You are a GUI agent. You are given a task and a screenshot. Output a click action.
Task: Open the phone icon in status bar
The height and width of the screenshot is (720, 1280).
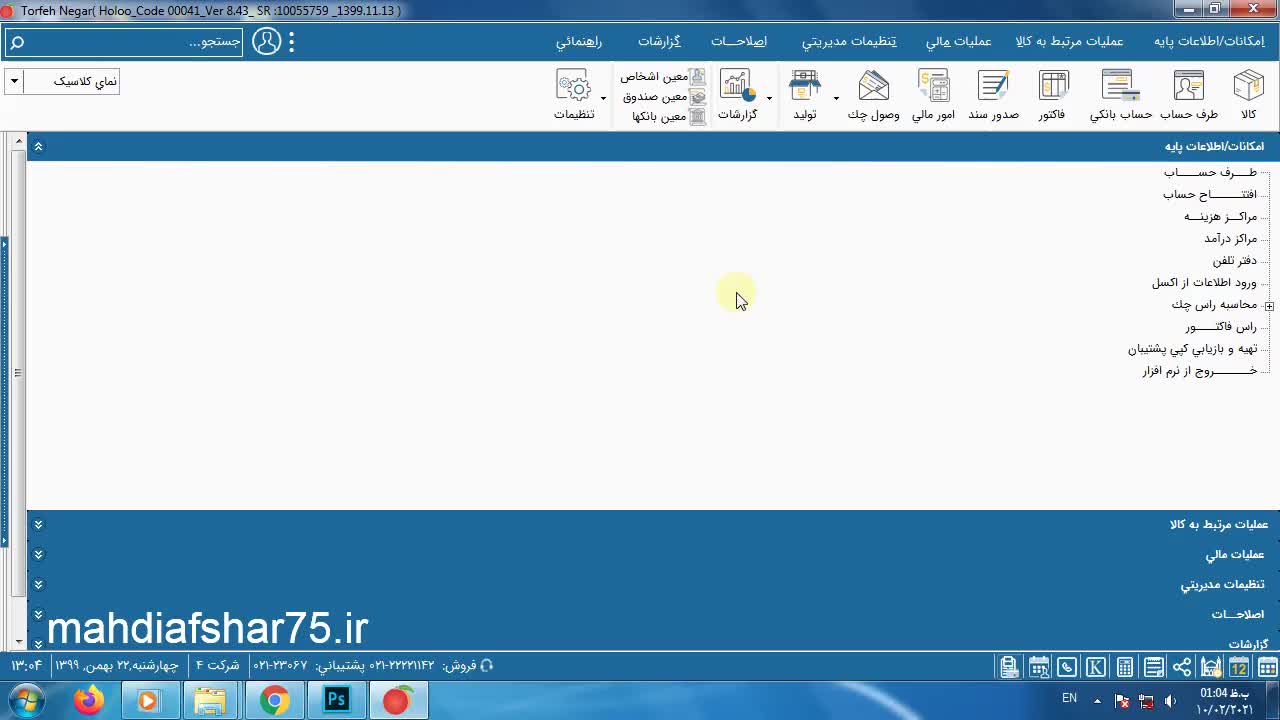tap(1067, 667)
